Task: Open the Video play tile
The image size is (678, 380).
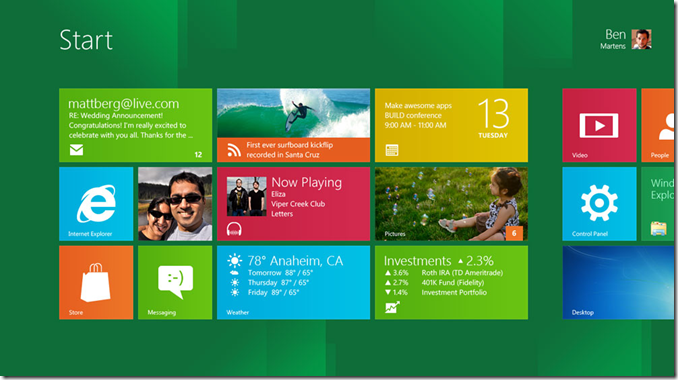Action: 599,125
